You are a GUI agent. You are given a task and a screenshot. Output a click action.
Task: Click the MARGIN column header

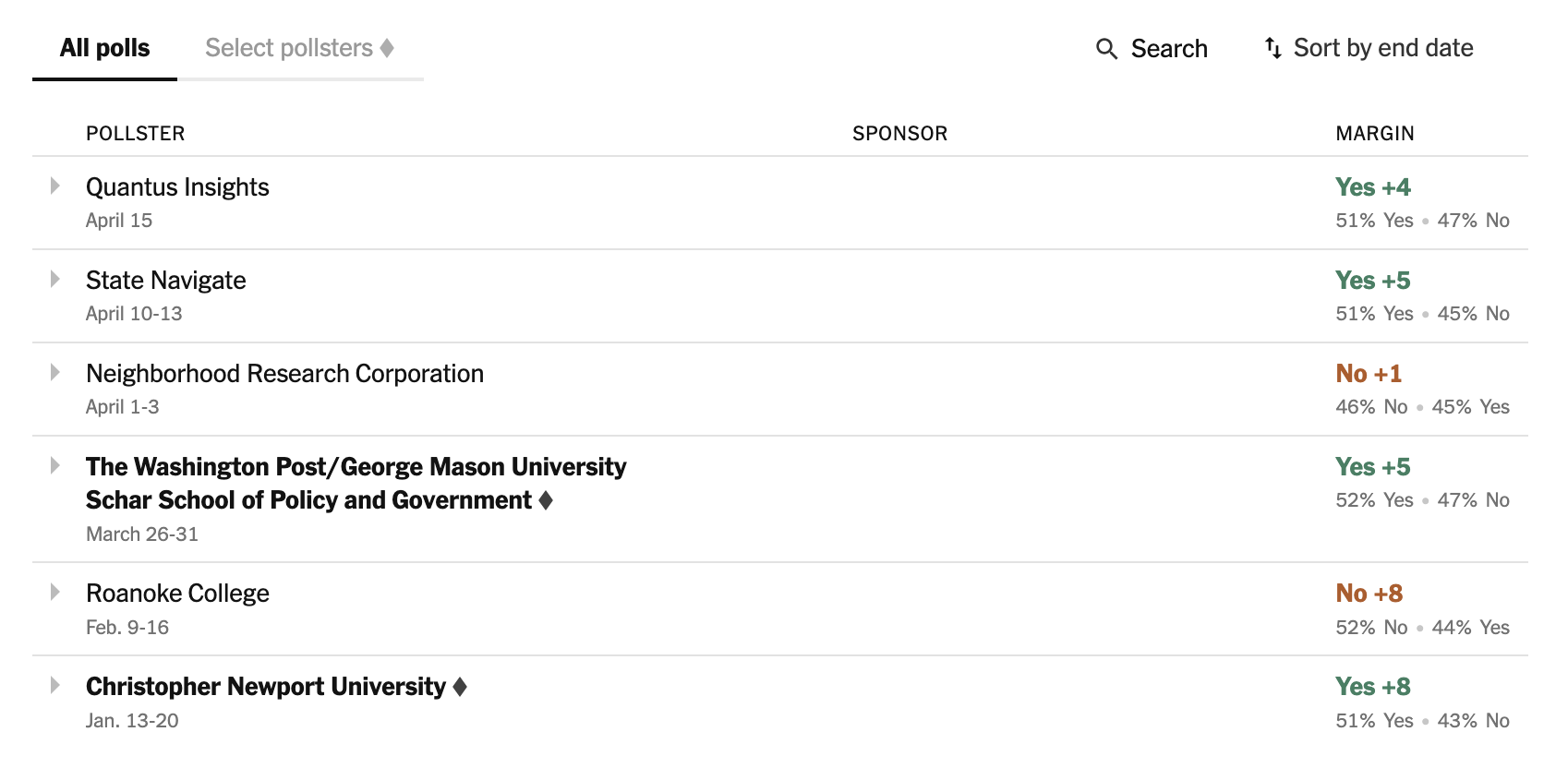(1374, 134)
